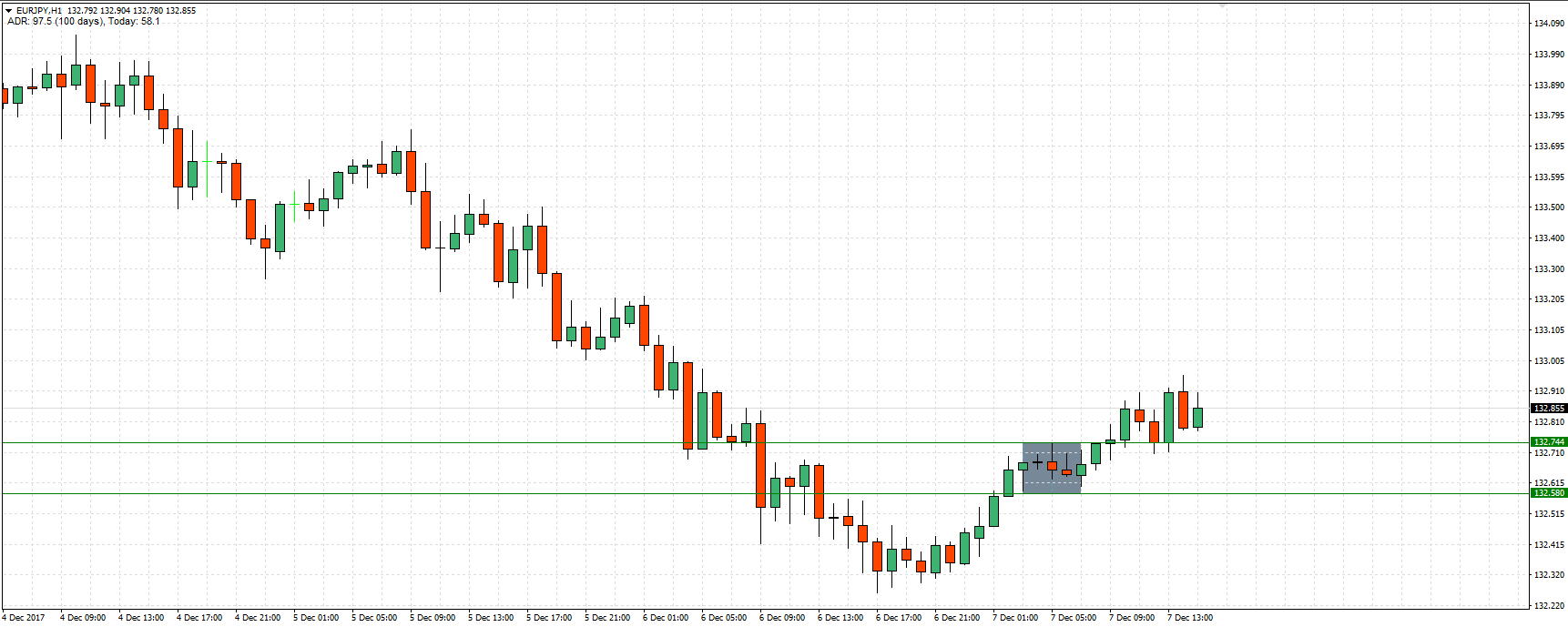
Task: Click the 132.415 price scale label
Action: pyautogui.click(x=1549, y=545)
